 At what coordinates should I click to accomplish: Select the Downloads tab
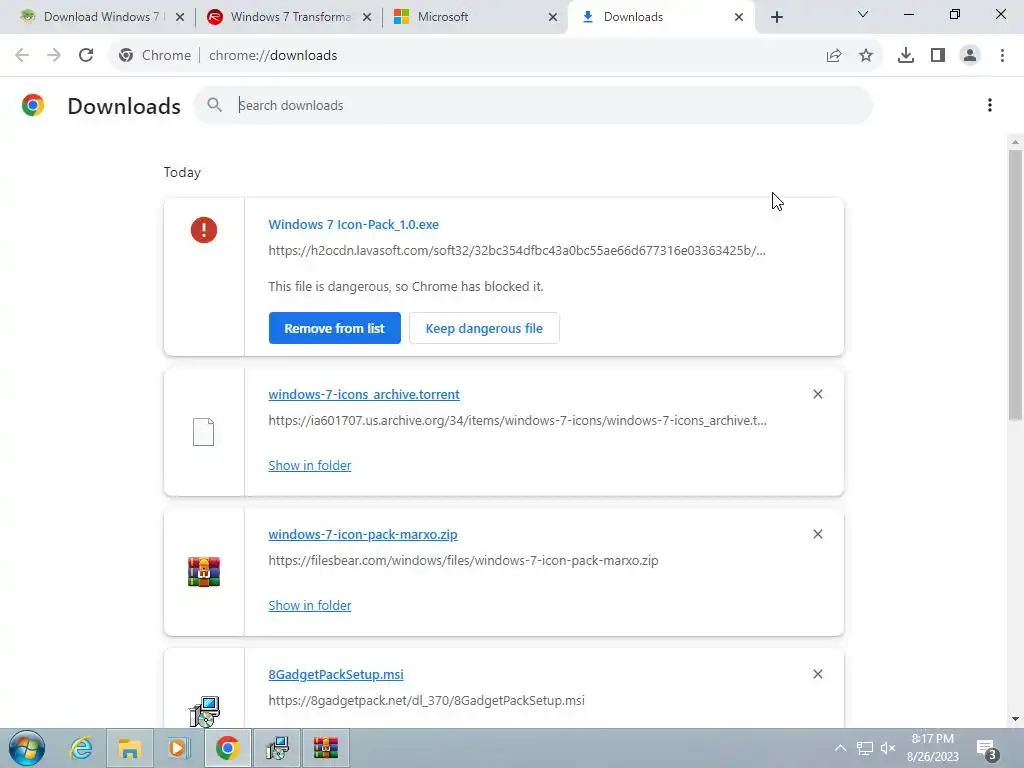(633, 17)
